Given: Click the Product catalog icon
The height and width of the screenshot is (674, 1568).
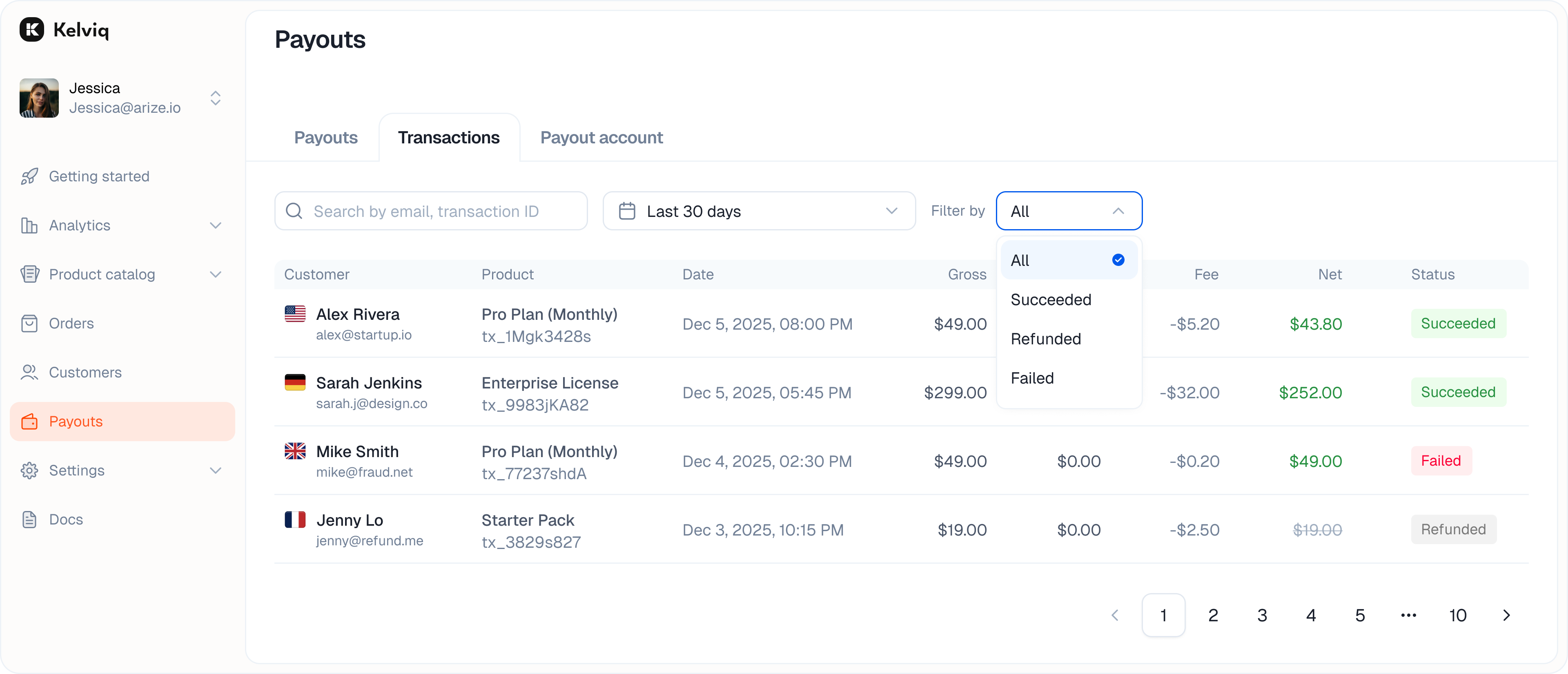Looking at the screenshot, I should pyautogui.click(x=30, y=274).
